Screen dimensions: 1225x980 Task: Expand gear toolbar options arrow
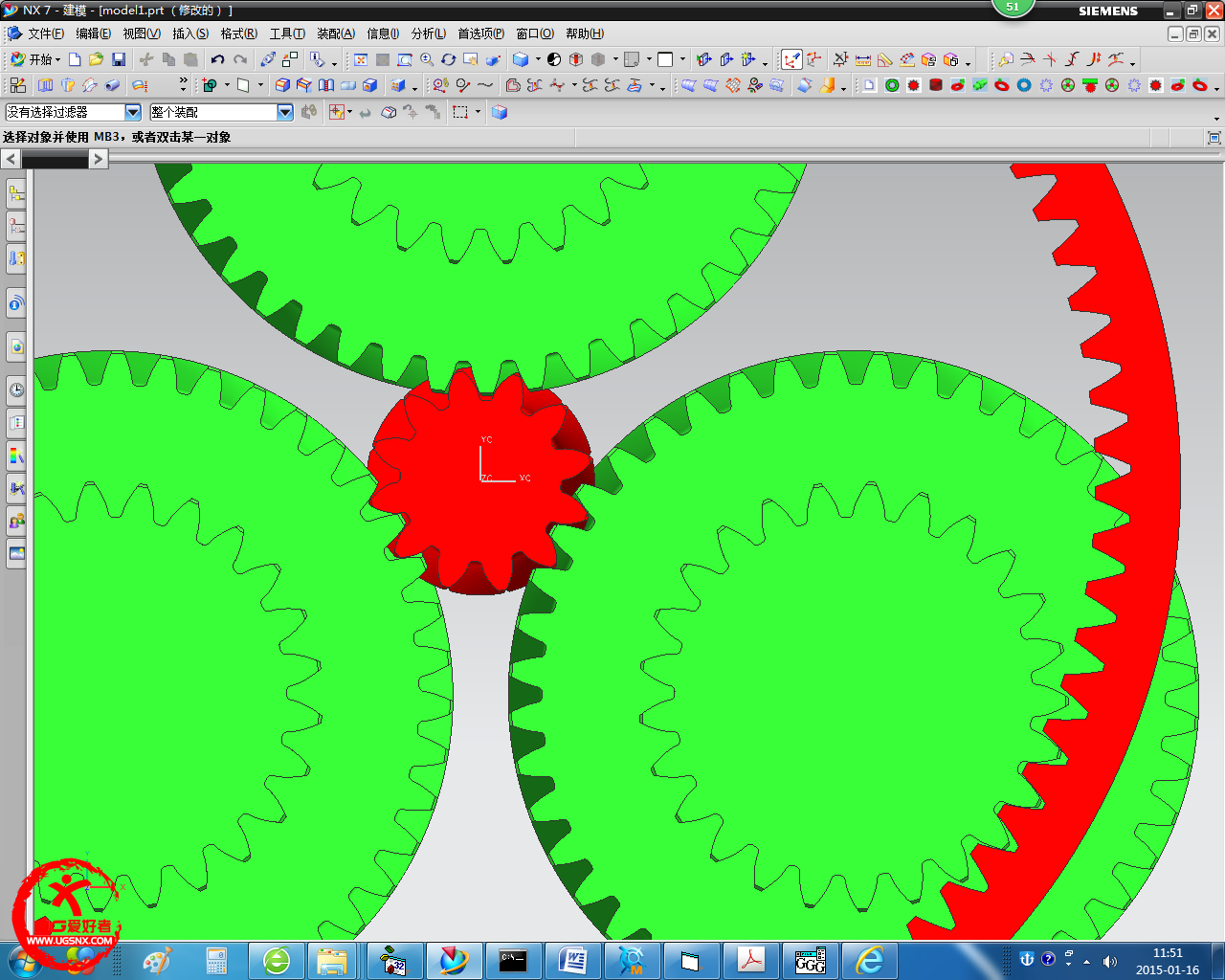tap(1216, 89)
